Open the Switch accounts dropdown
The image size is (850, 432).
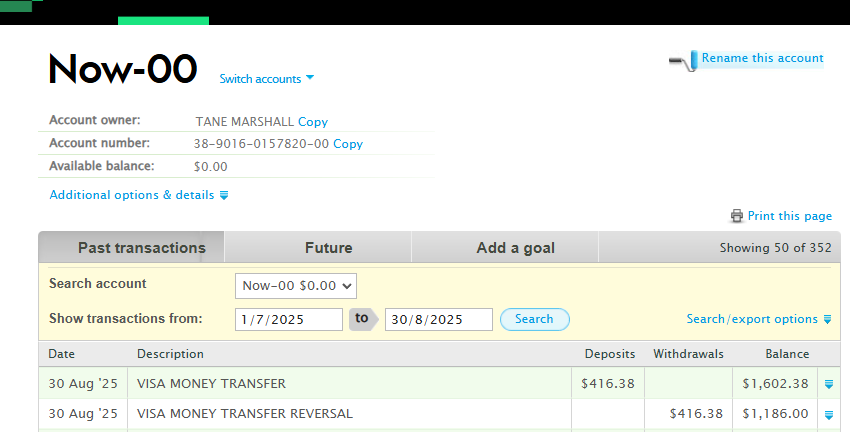266,79
